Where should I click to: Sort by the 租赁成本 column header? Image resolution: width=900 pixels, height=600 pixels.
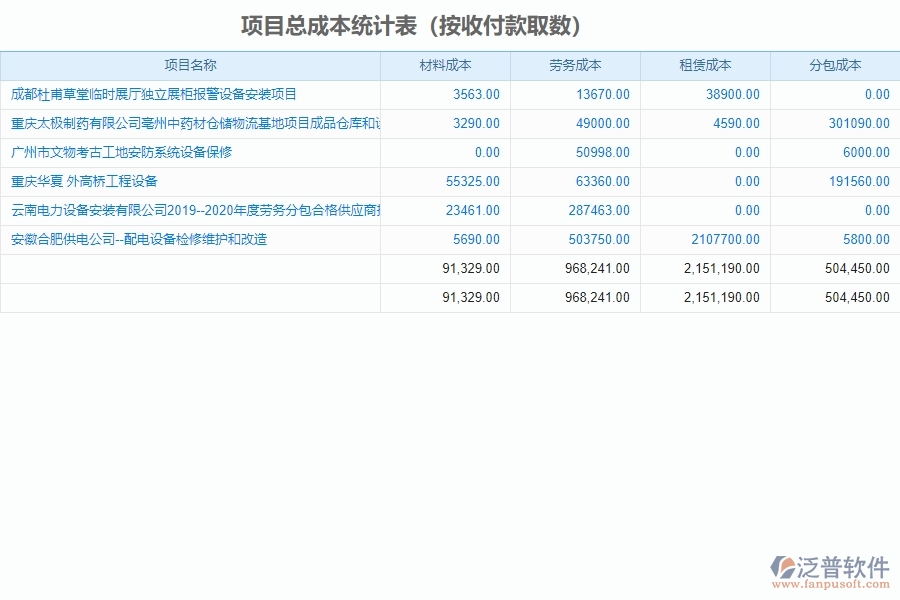(x=707, y=65)
